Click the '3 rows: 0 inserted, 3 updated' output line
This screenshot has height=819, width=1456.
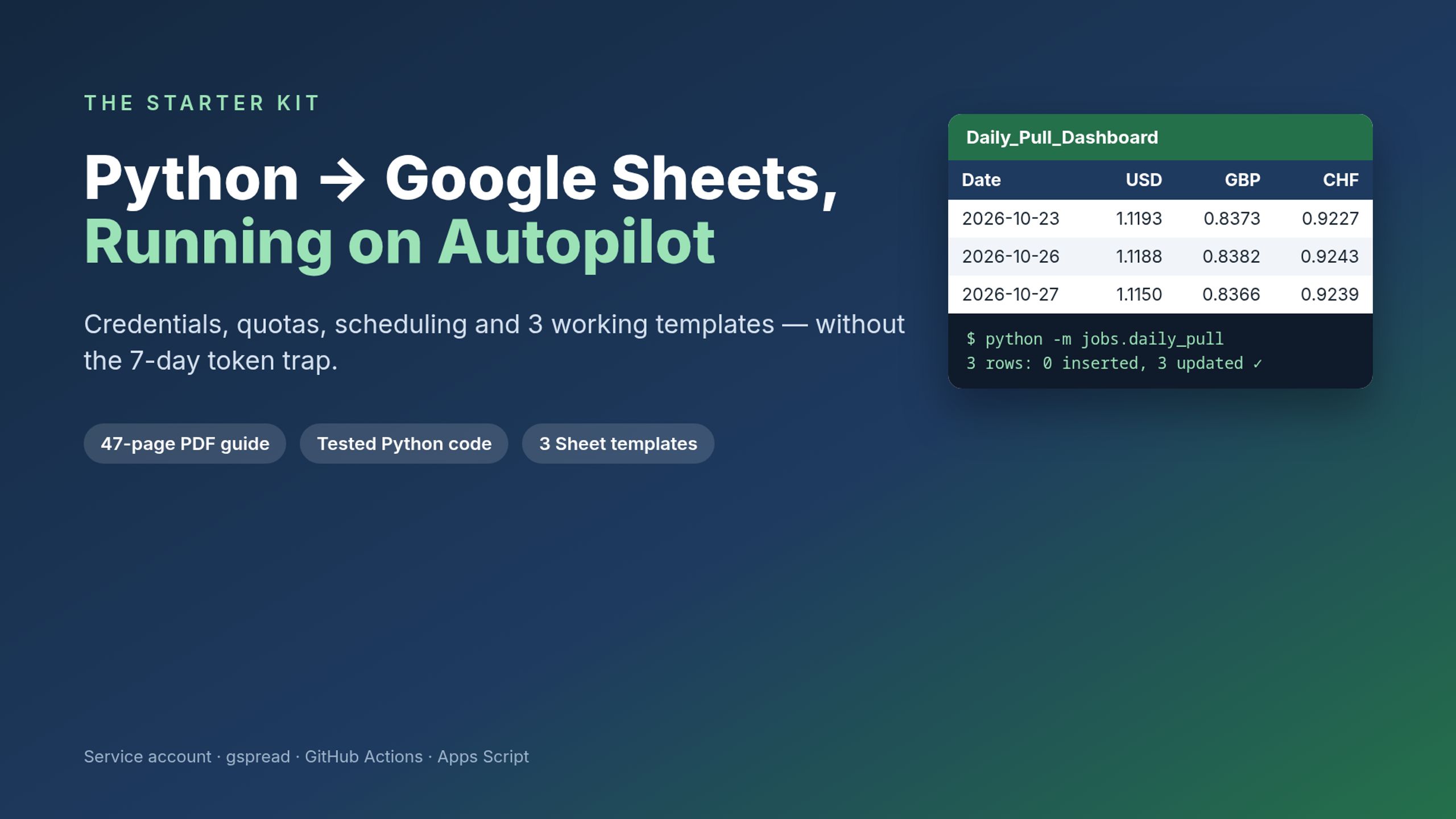[x=1114, y=363]
